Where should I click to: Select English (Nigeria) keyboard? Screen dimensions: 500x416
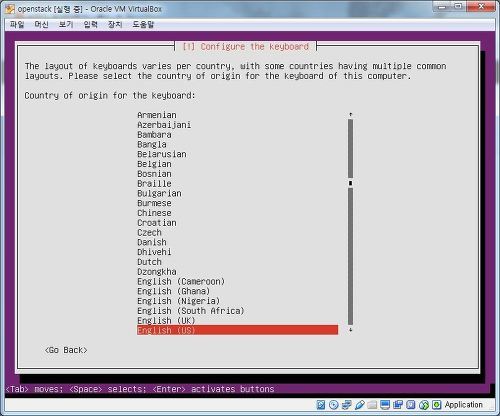[179, 301]
